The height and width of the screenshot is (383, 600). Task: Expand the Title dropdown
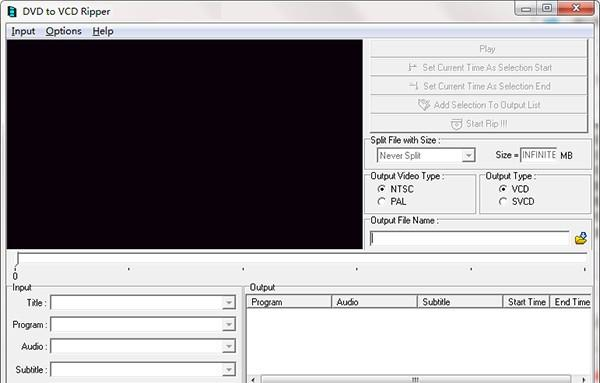tap(228, 303)
